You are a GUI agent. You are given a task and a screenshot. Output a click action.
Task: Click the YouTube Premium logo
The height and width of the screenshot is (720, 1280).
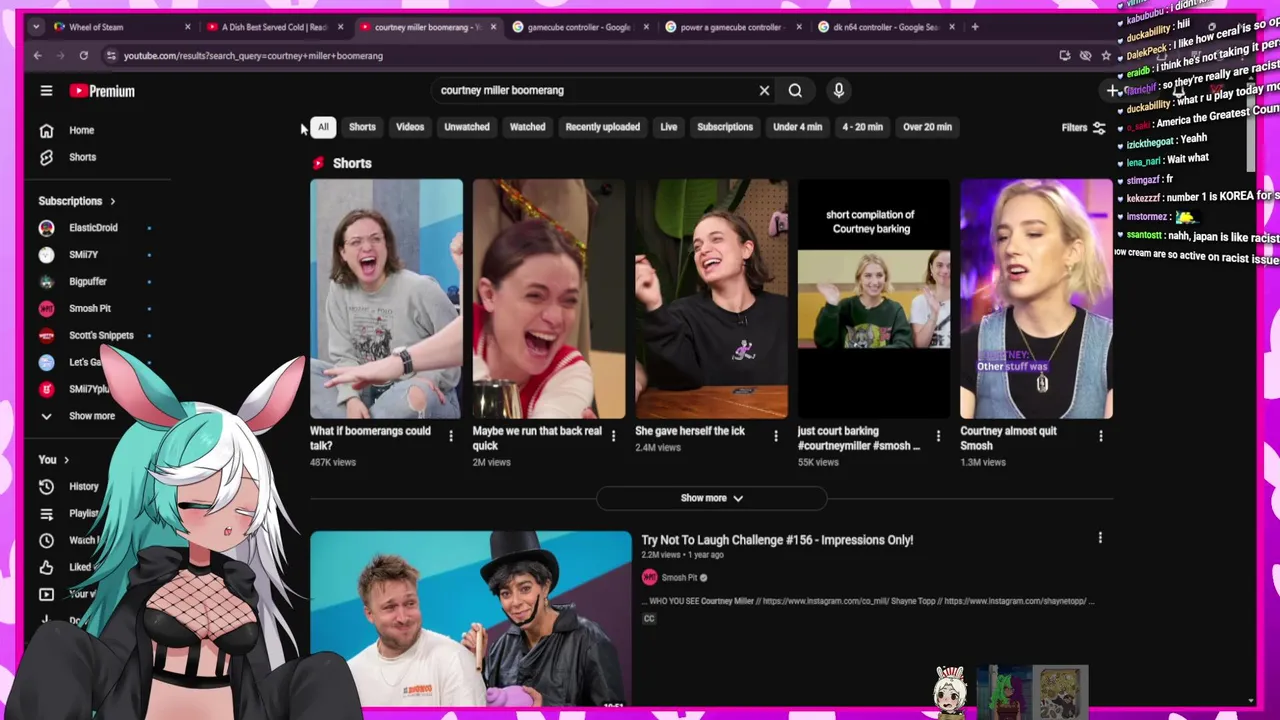(102, 91)
